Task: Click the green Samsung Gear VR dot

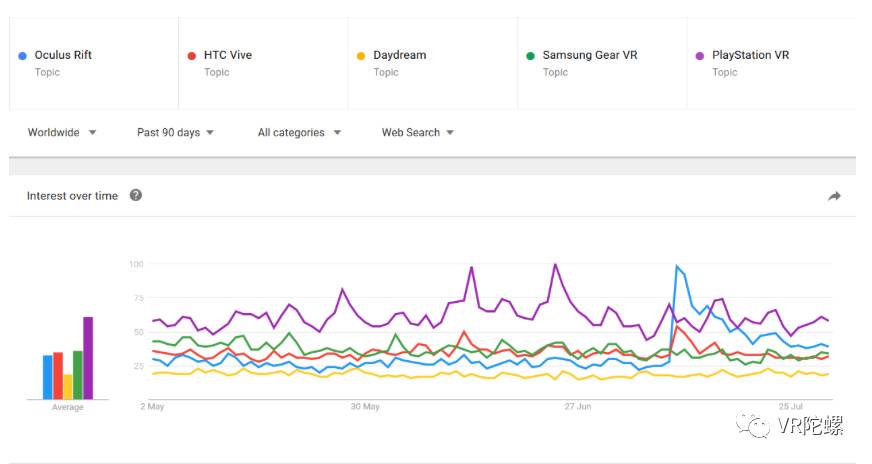Action: (530, 56)
